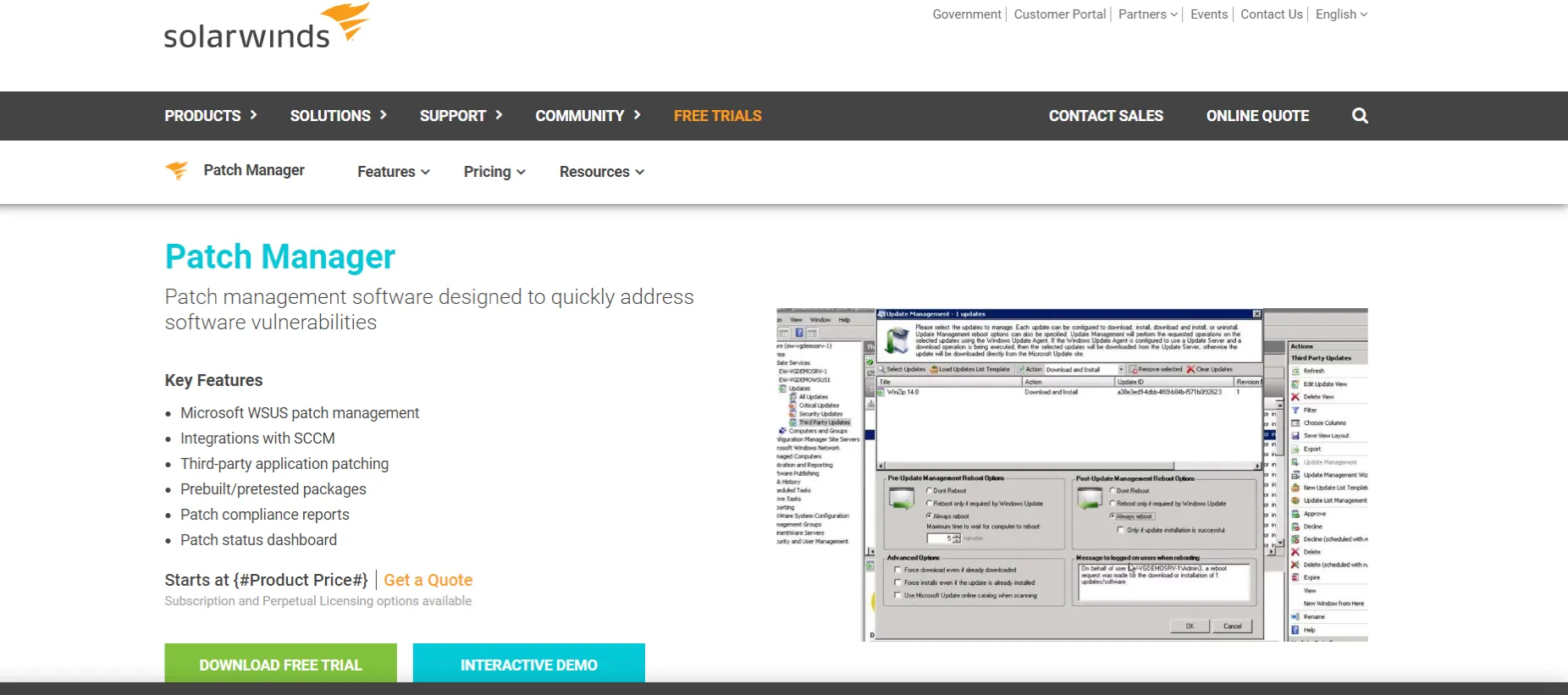Check 'Force installs even if already installed'

pos(898,582)
